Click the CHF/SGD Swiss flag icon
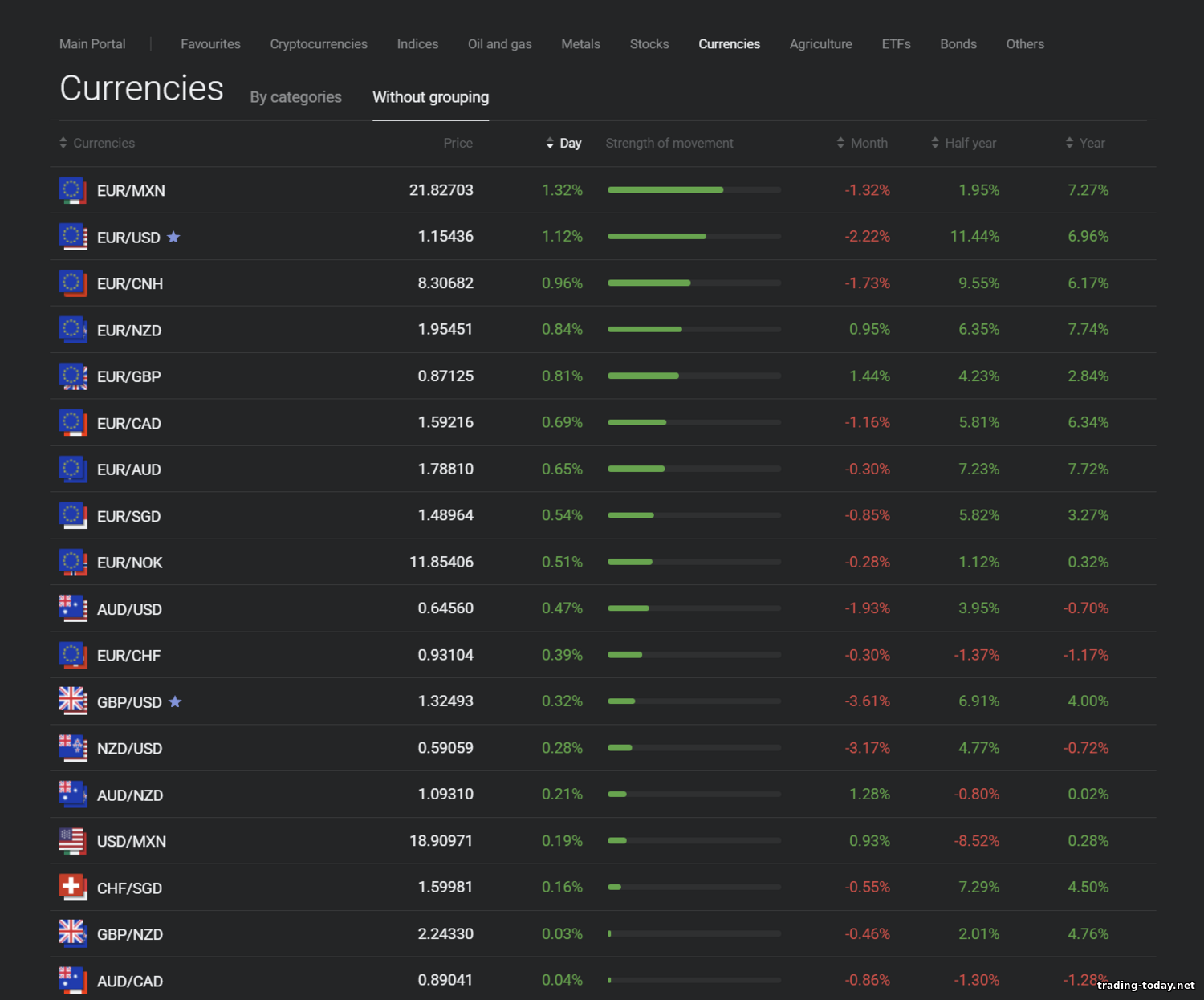The image size is (1204, 1000). tap(73, 888)
